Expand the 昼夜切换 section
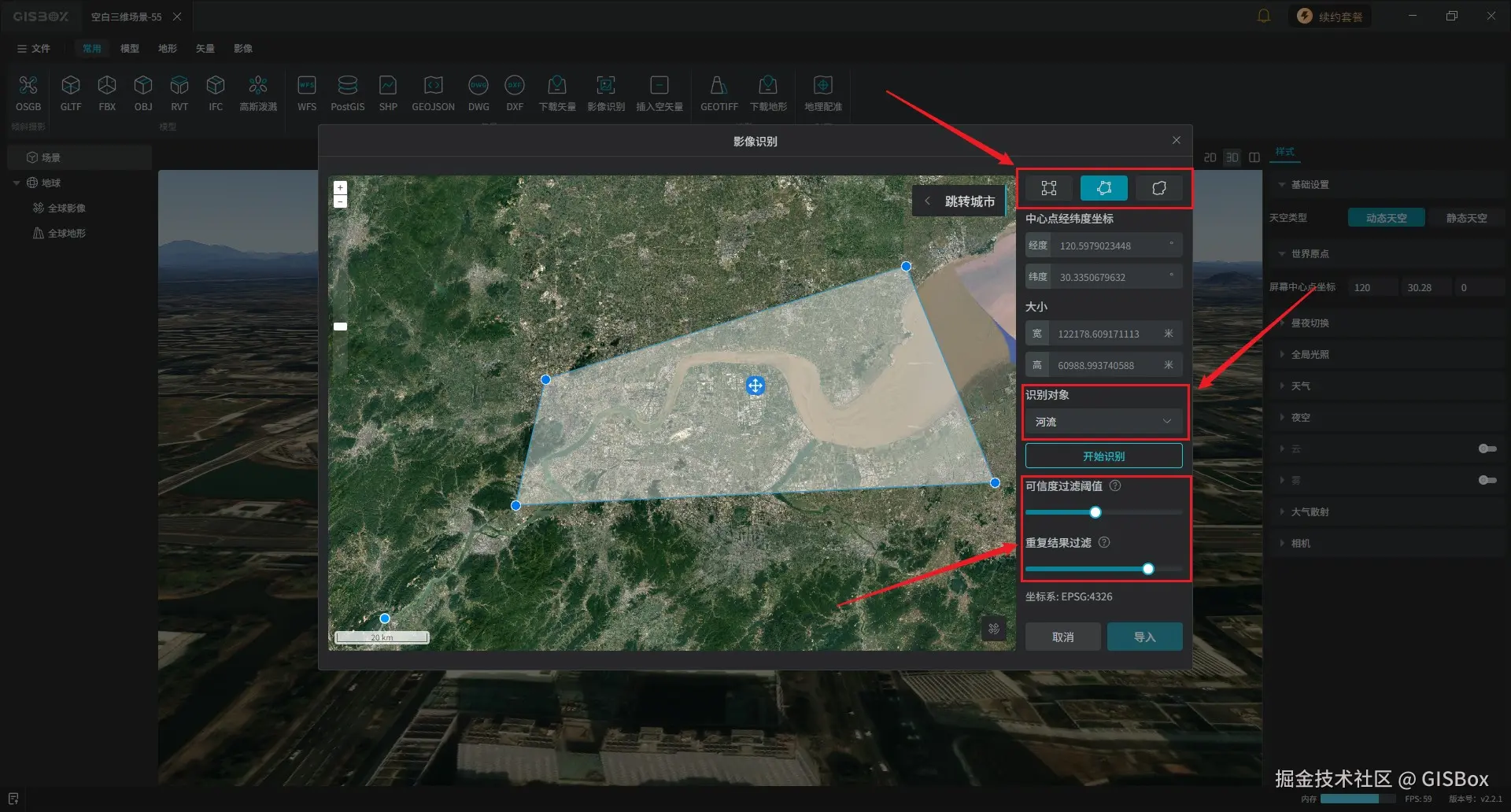Image resolution: width=1511 pixels, height=812 pixels. click(x=1282, y=323)
